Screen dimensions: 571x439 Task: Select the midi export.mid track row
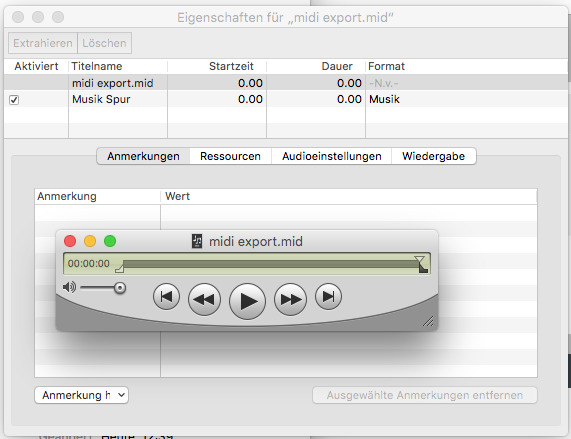point(286,83)
